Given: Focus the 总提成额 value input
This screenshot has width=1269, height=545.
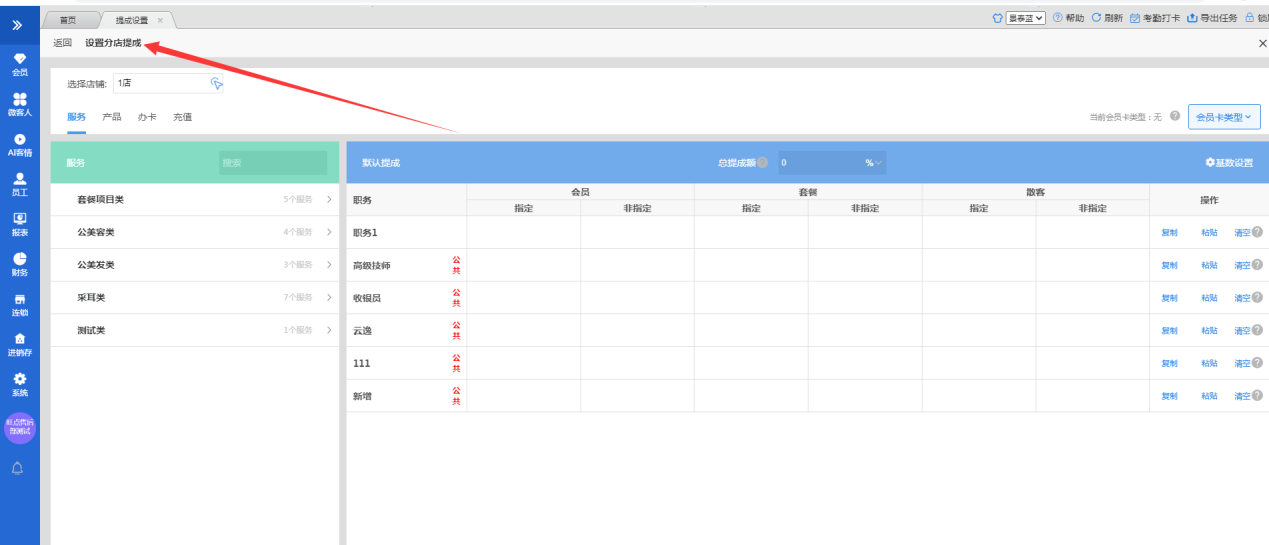Looking at the screenshot, I should pos(819,162).
